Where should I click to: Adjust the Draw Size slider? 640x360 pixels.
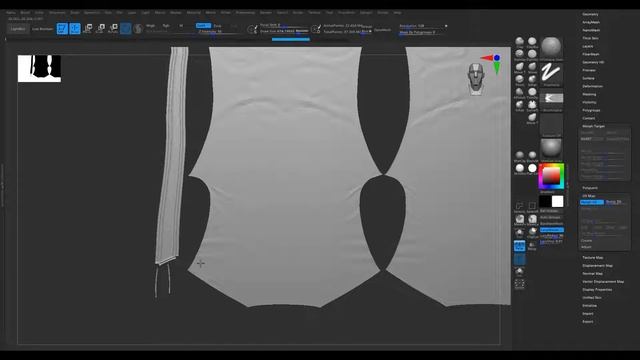click(x=284, y=31)
